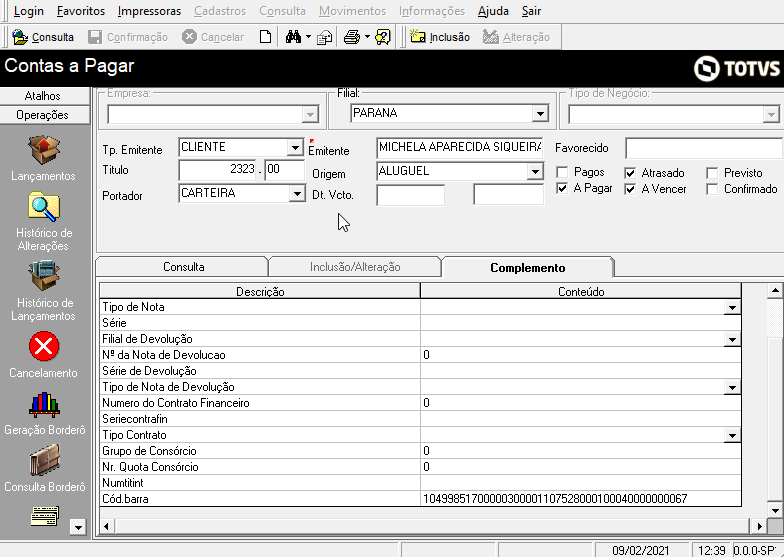The image size is (784, 557).
Task: Click the second Dt. Vcto. date field
Action: [x=508, y=194]
